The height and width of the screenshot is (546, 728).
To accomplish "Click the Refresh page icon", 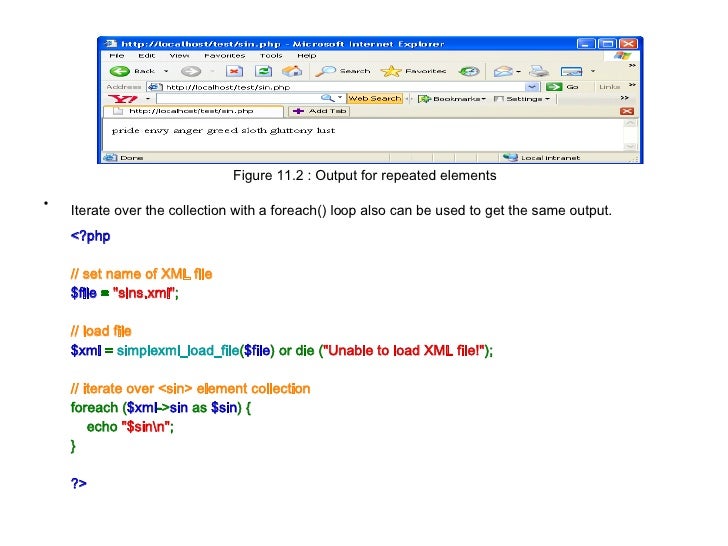I will click(x=263, y=71).
